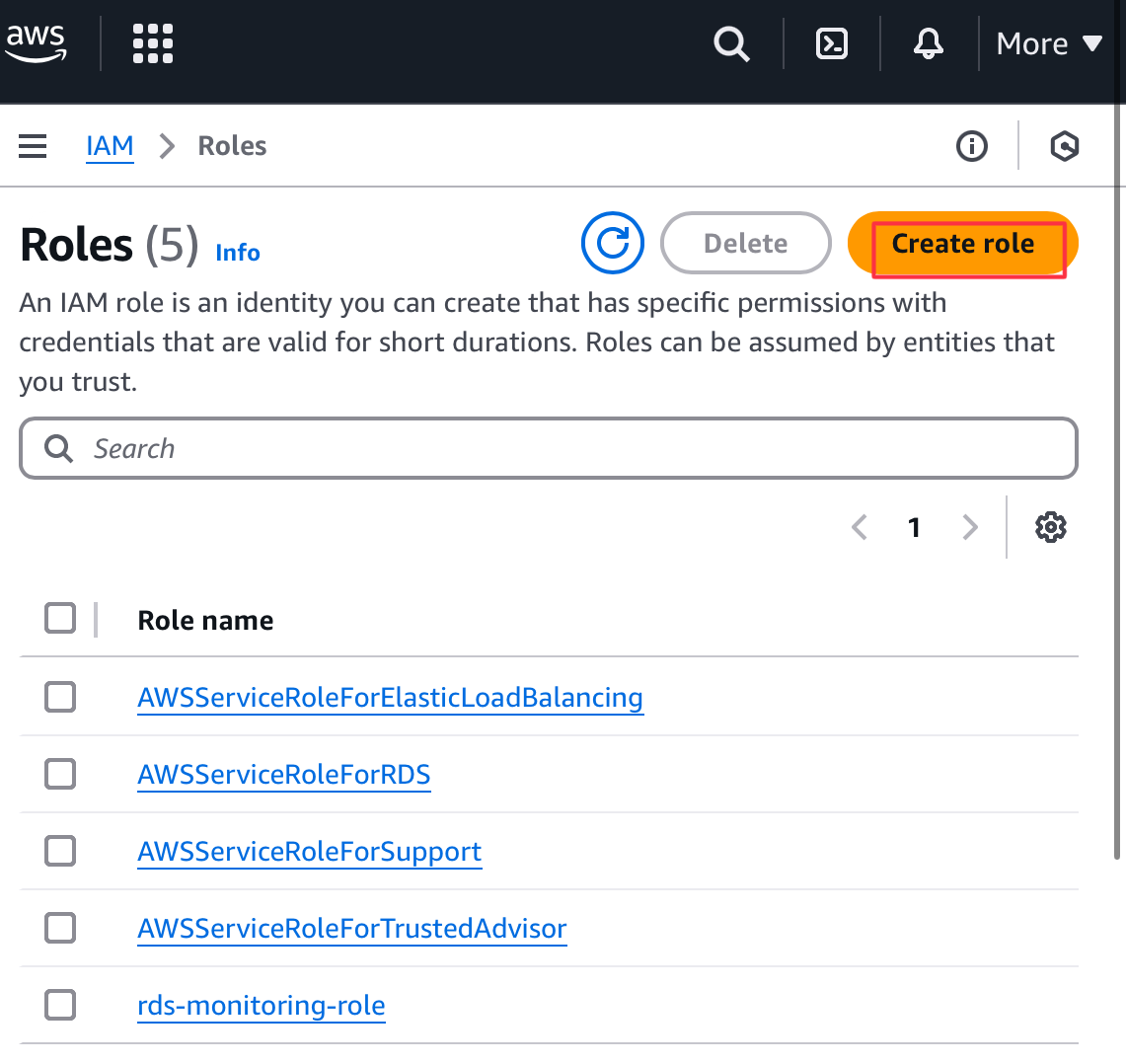Screen dimensions: 1126x1064
Task: Go to the previous page arrow
Action: point(860,527)
